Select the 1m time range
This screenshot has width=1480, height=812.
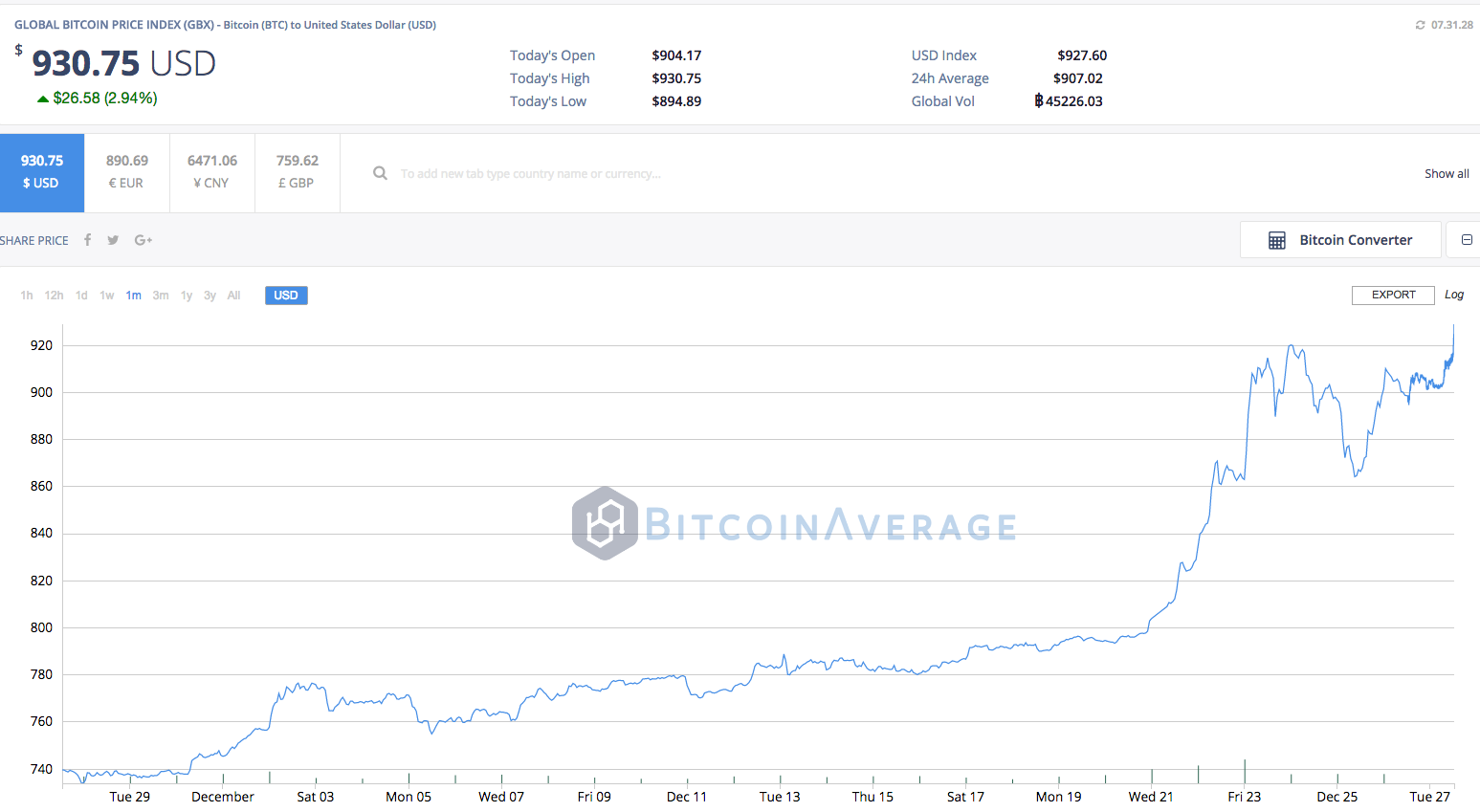point(133,296)
